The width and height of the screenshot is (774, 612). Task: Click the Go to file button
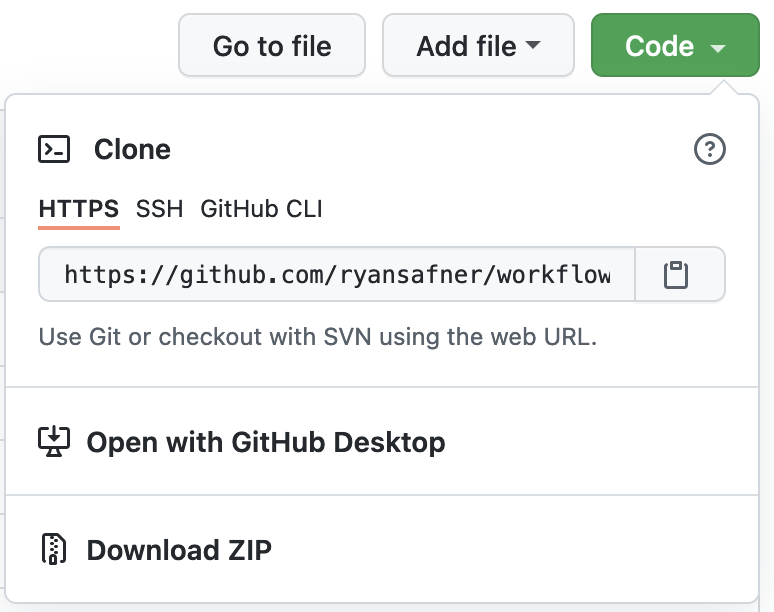coord(272,45)
